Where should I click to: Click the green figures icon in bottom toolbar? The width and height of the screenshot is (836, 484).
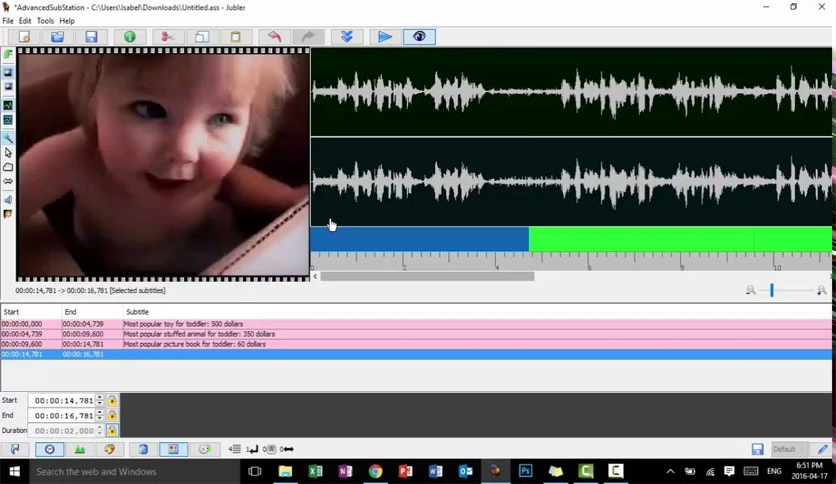(x=79, y=449)
